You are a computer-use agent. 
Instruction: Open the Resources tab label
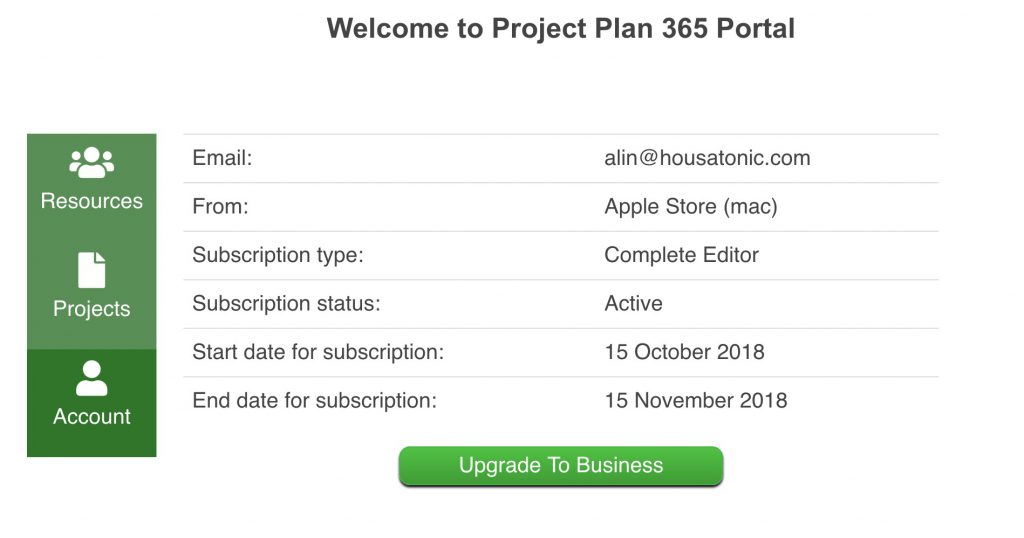pyautogui.click(x=91, y=200)
